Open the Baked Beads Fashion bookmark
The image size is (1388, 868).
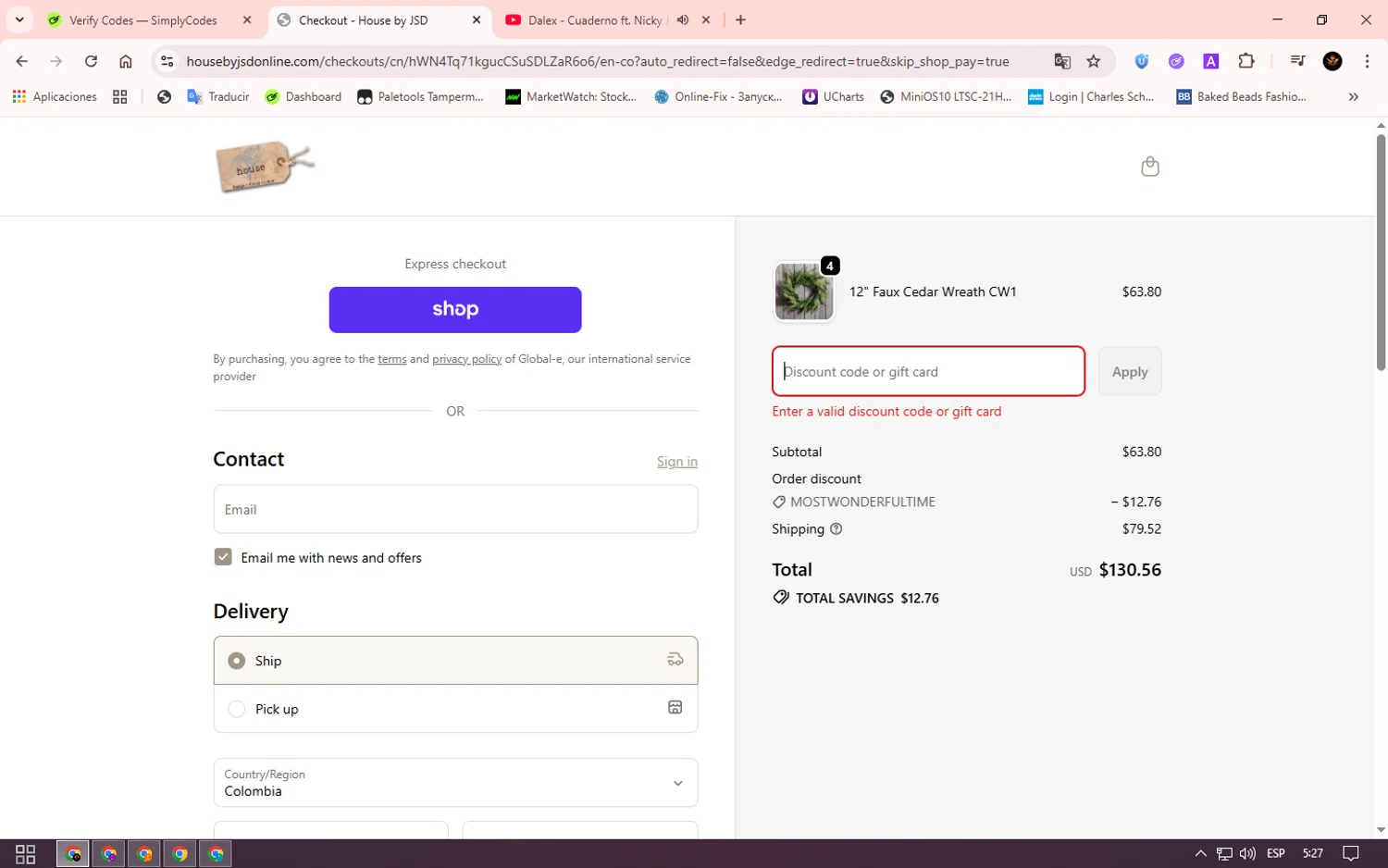tap(1241, 96)
